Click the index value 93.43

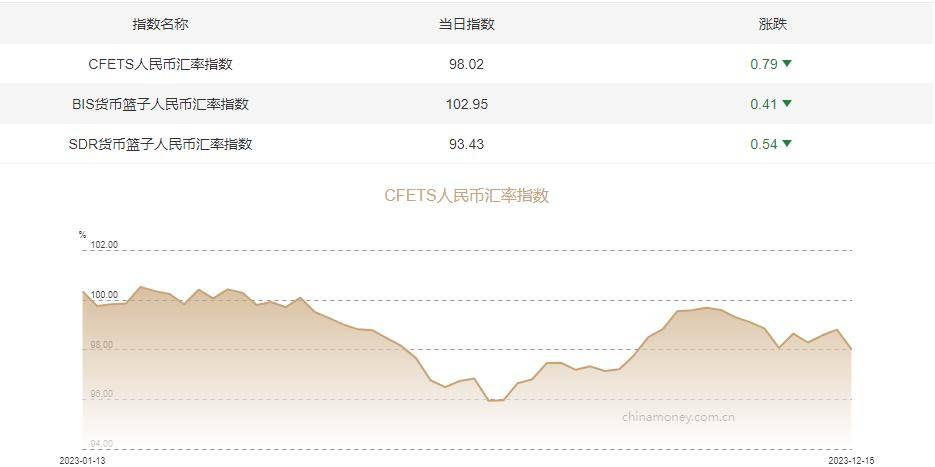click(x=466, y=144)
